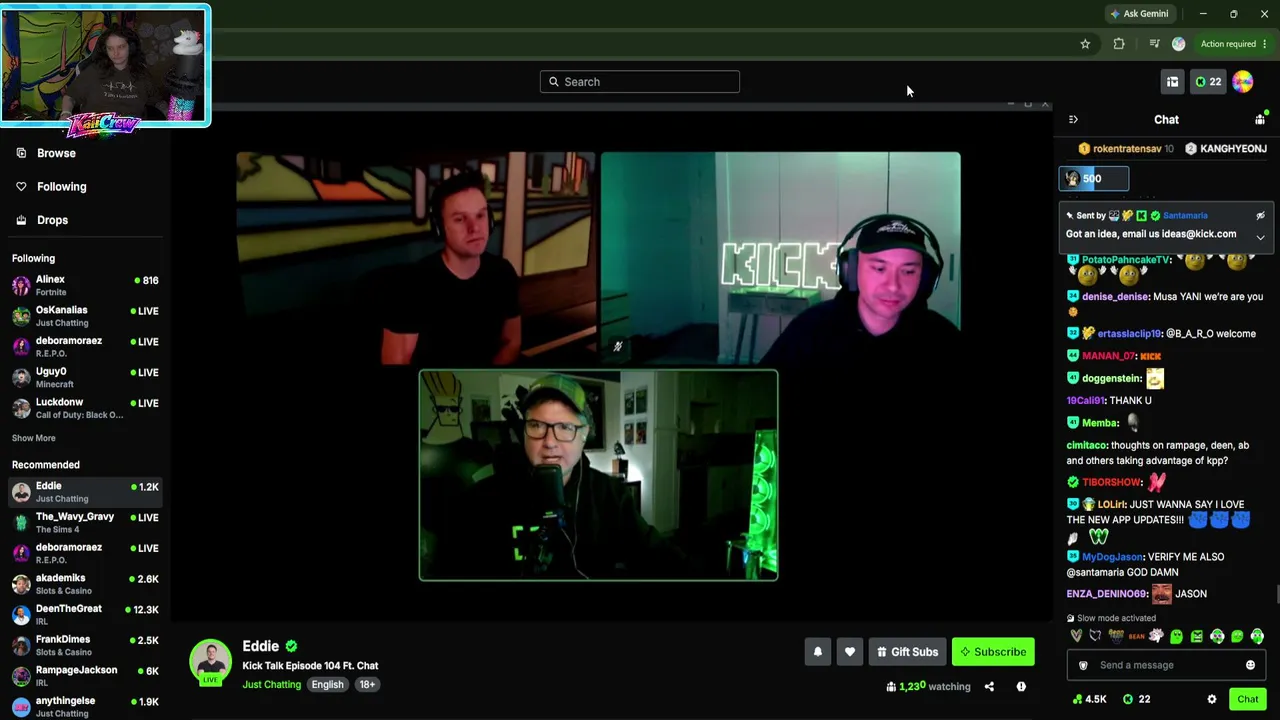The width and height of the screenshot is (1280, 720).
Task: Select the angry green square emote
Action: [1196, 636]
